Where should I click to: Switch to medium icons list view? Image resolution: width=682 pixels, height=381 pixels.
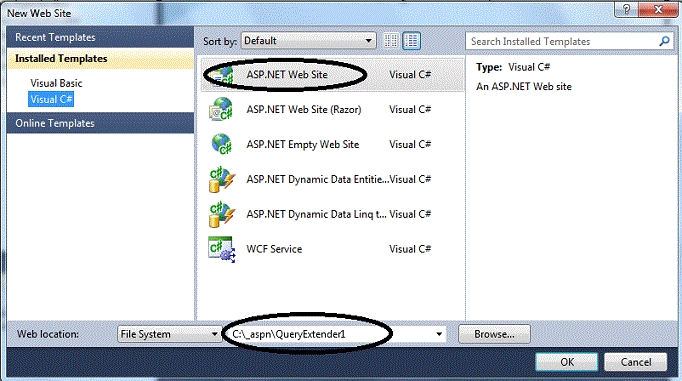pos(411,41)
